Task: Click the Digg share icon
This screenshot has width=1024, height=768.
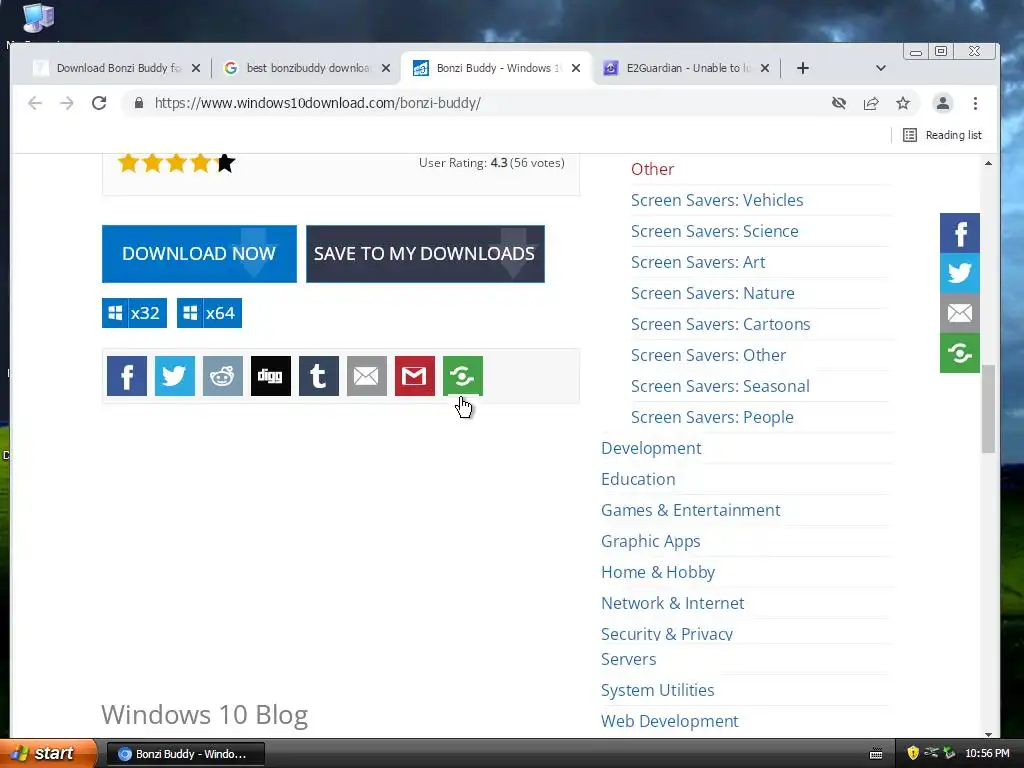Action: point(270,376)
